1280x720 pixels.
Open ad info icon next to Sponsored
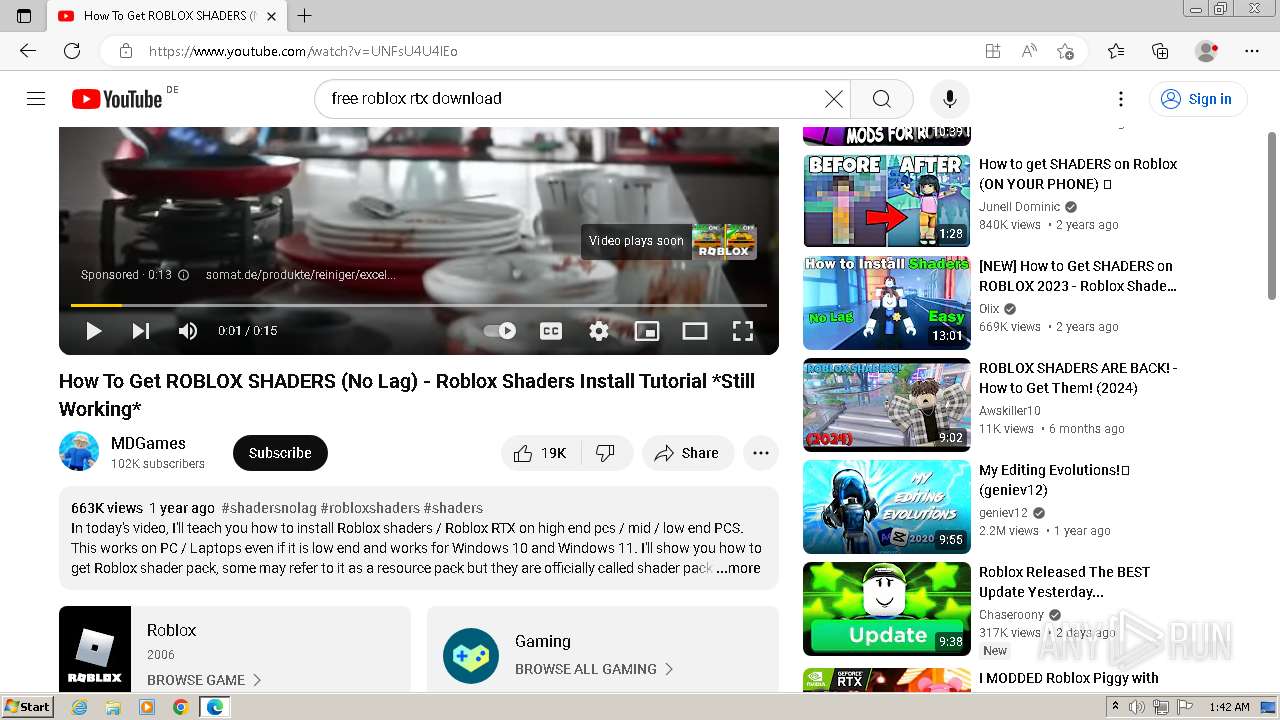(184, 275)
